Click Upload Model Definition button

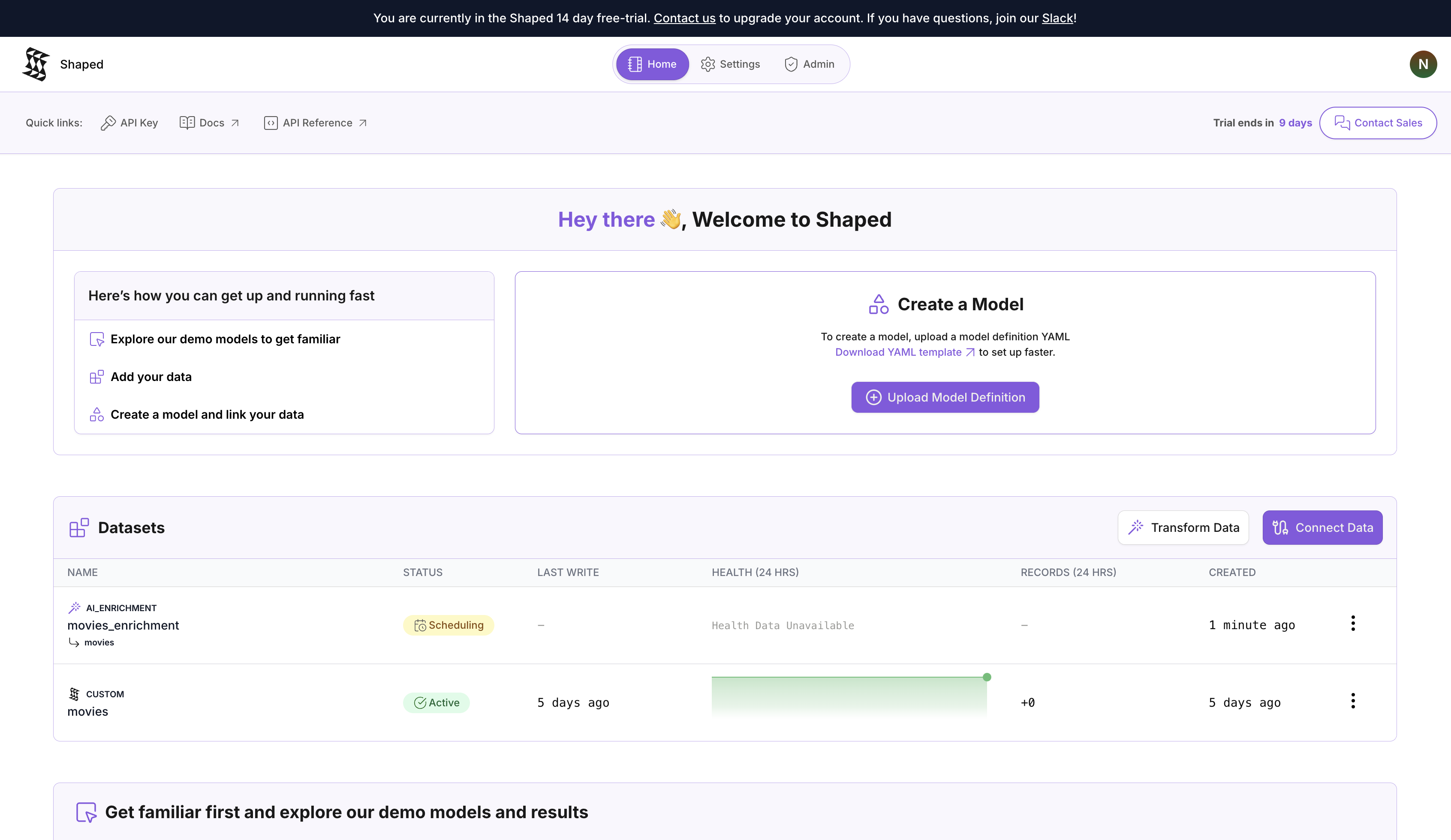tap(945, 397)
